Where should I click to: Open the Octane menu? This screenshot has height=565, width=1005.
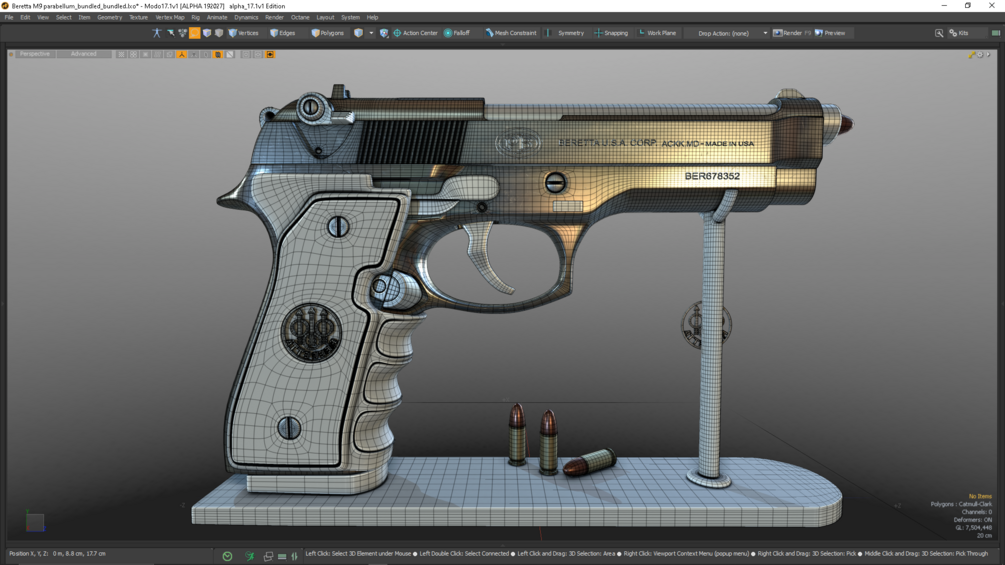pos(300,17)
